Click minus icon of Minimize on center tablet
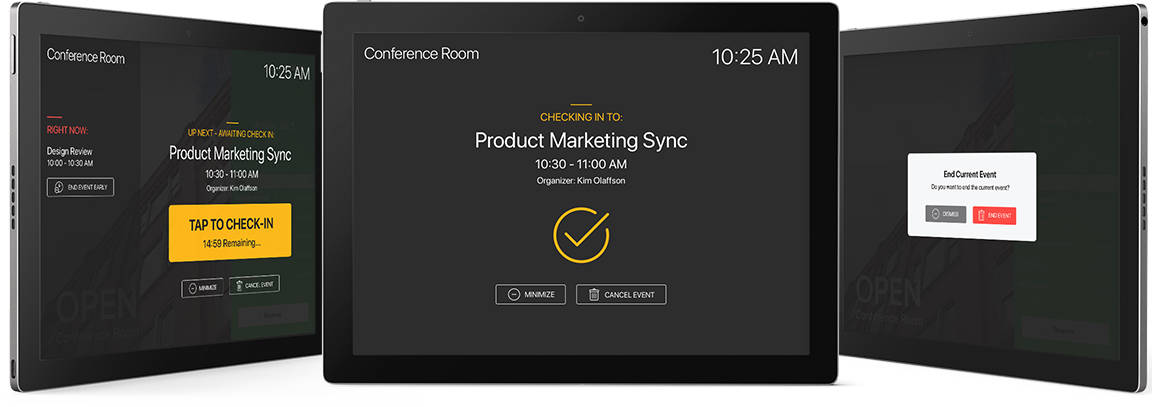 tap(513, 294)
